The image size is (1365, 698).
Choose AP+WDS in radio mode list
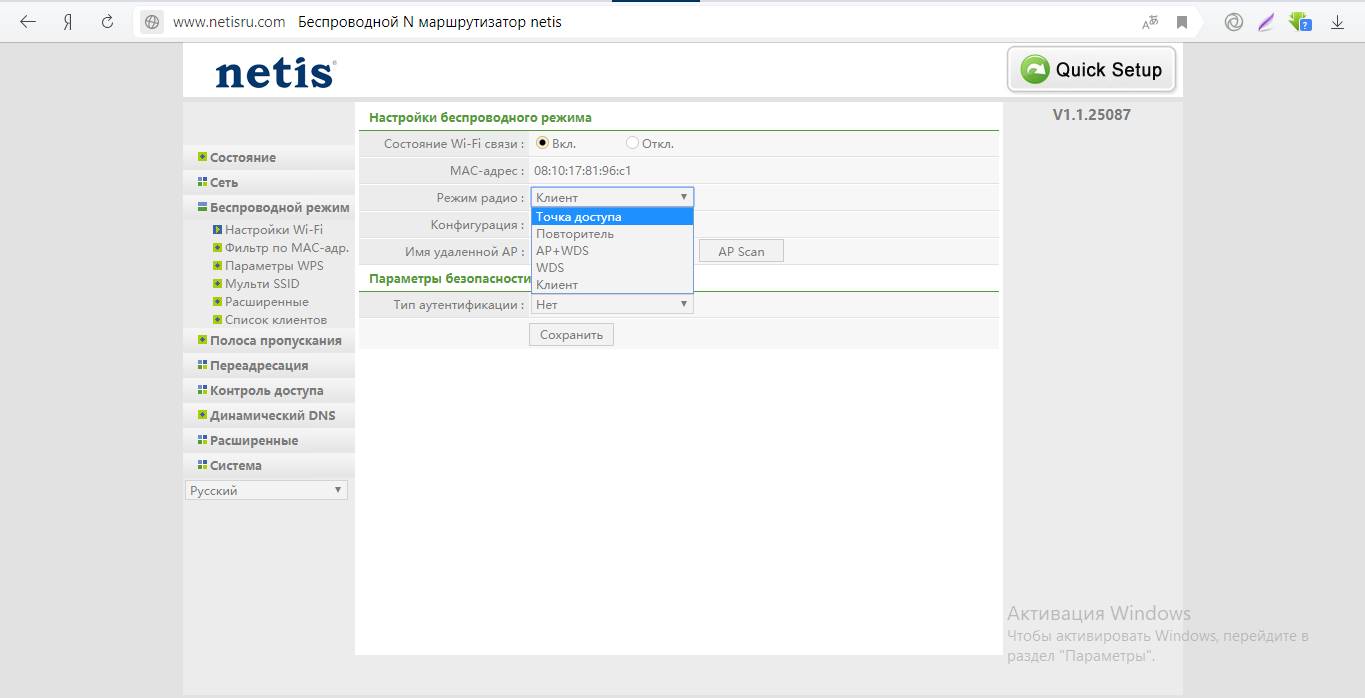point(612,251)
